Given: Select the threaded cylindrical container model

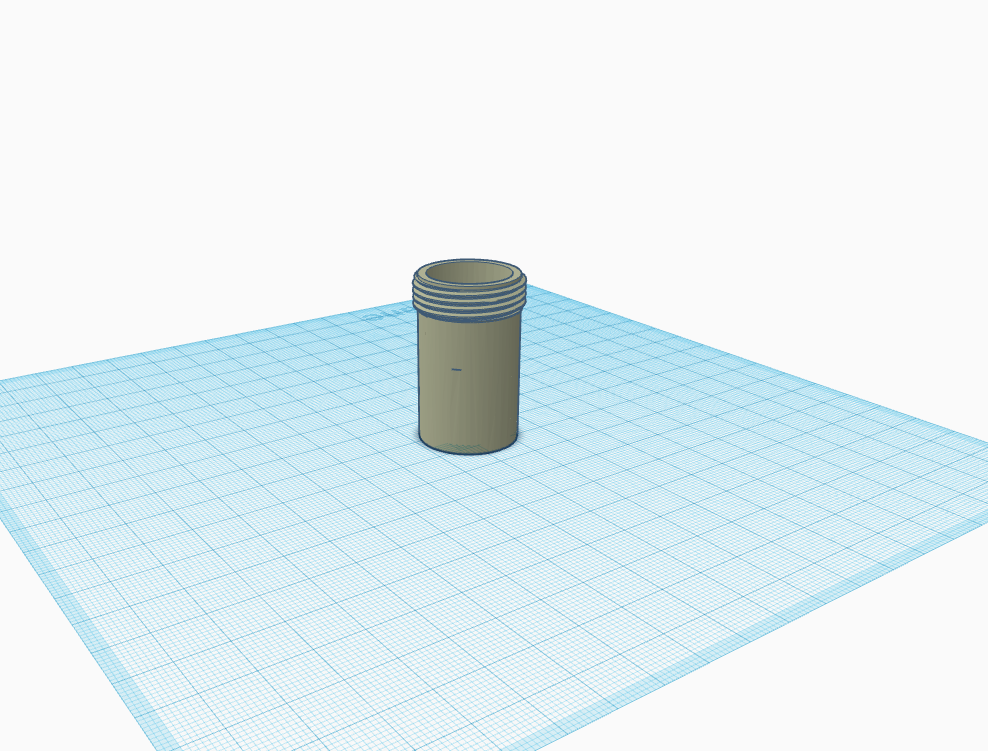Looking at the screenshot, I should (469, 357).
